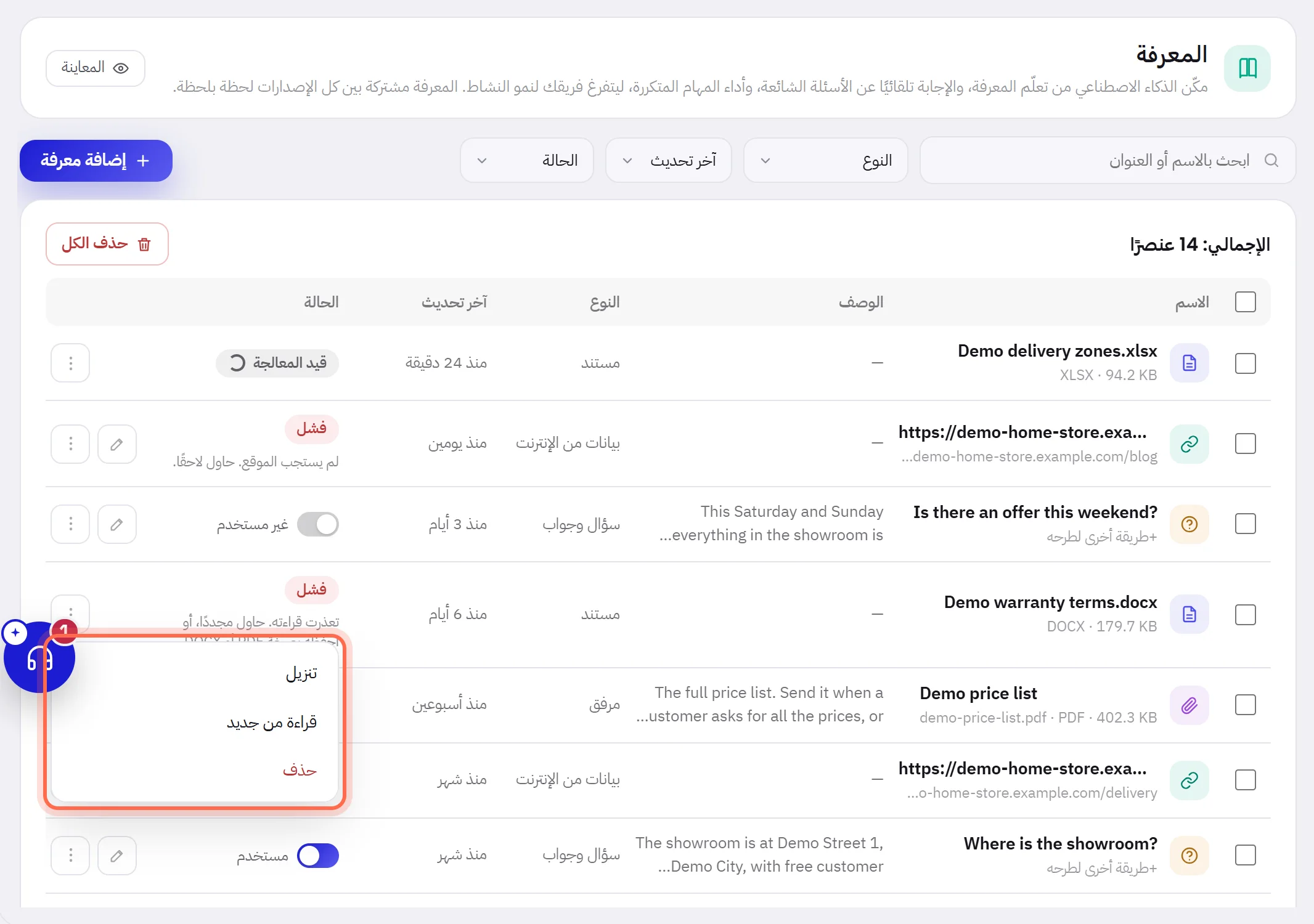Open more options for weekend offer question
The width and height of the screenshot is (1314, 924).
point(70,524)
